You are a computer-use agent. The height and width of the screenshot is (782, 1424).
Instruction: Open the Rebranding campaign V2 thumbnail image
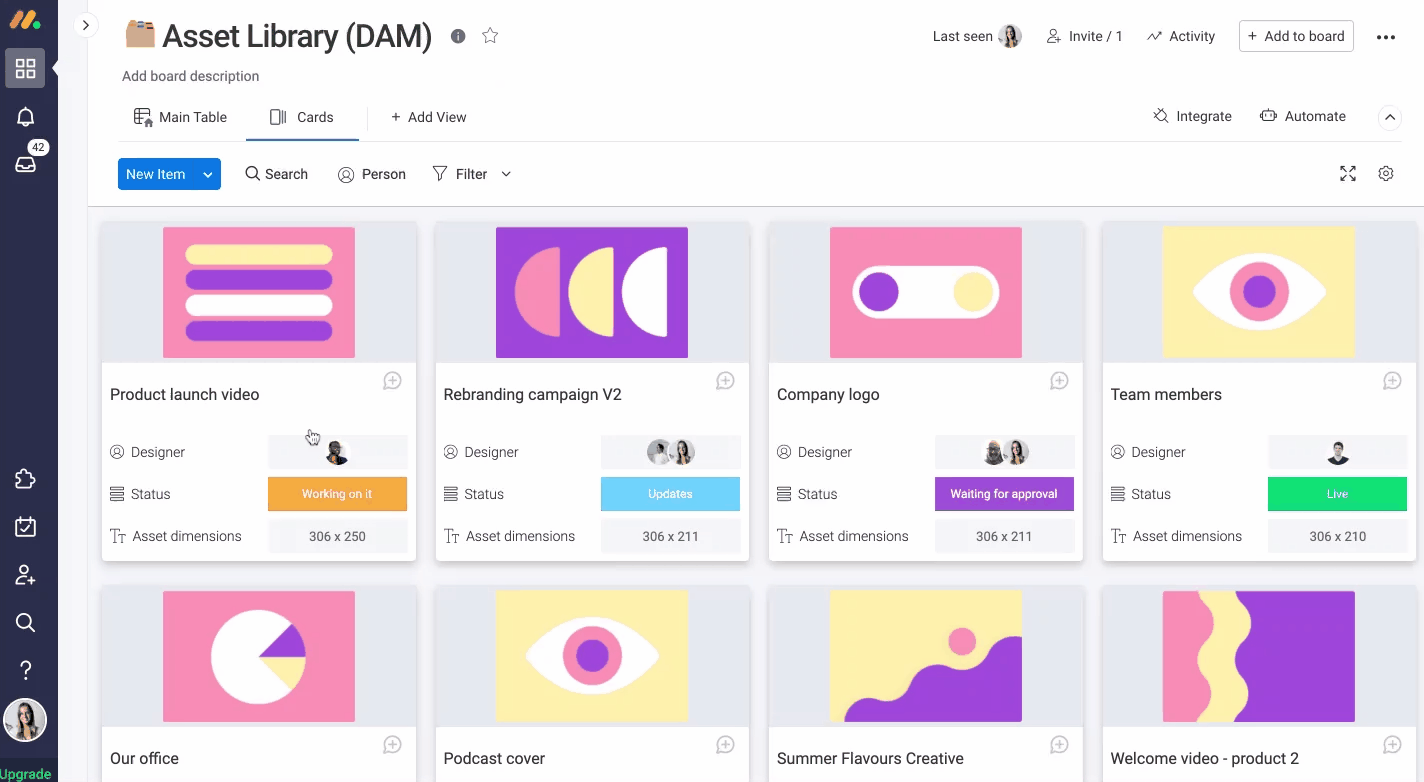[x=592, y=292]
